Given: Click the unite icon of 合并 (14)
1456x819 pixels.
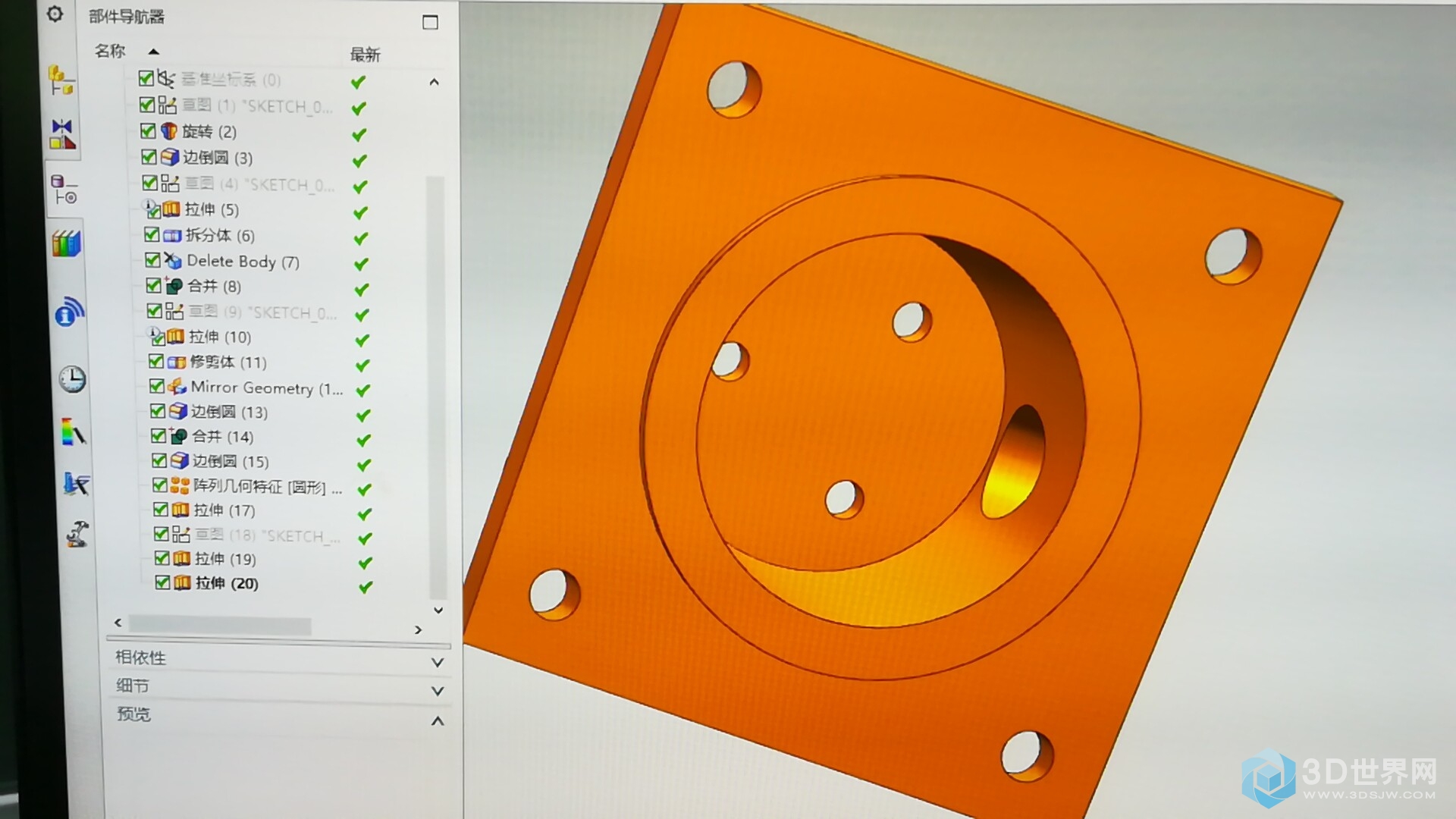Looking at the screenshot, I should coord(179,436).
